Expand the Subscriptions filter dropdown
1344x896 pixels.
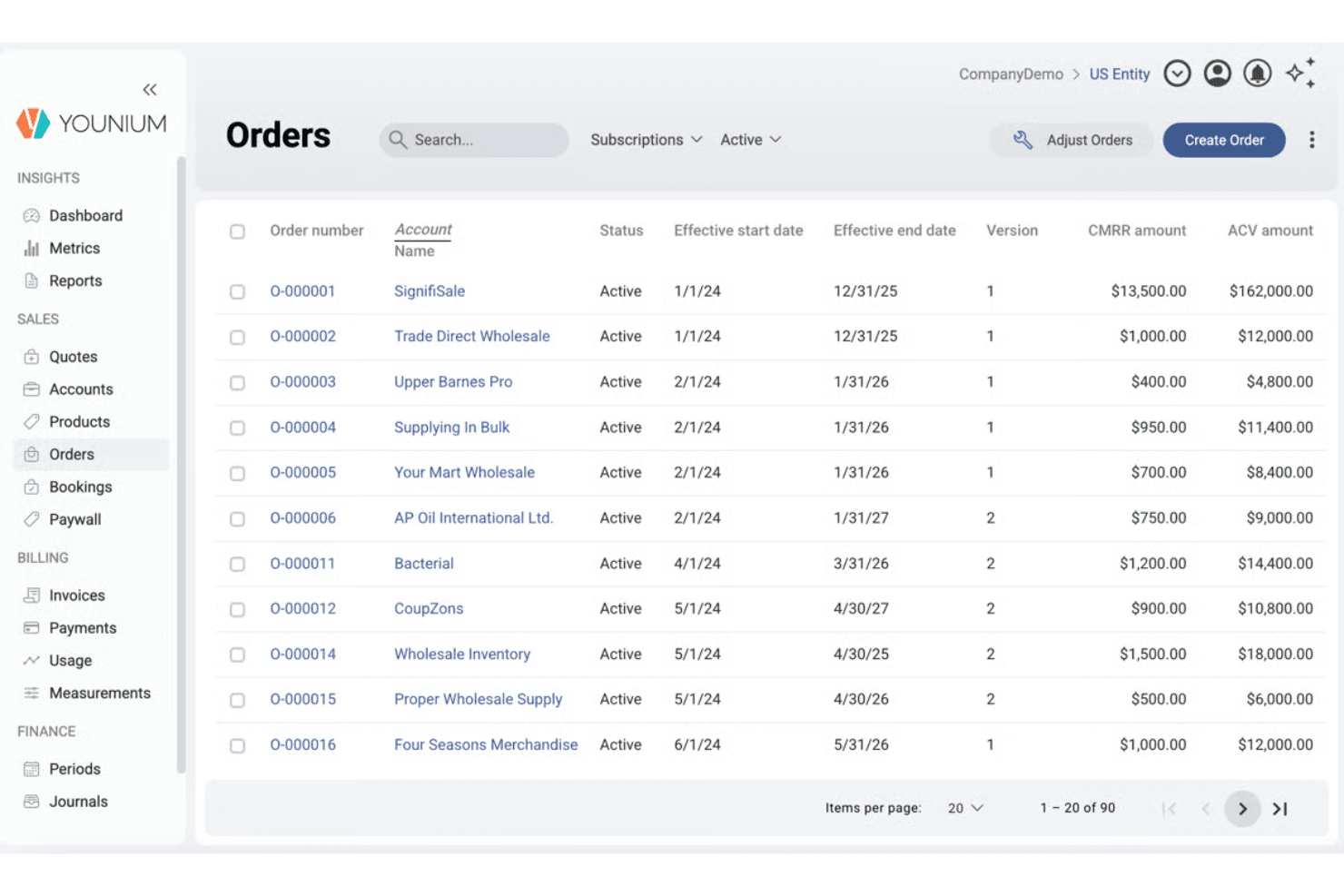tap(647, 140)
